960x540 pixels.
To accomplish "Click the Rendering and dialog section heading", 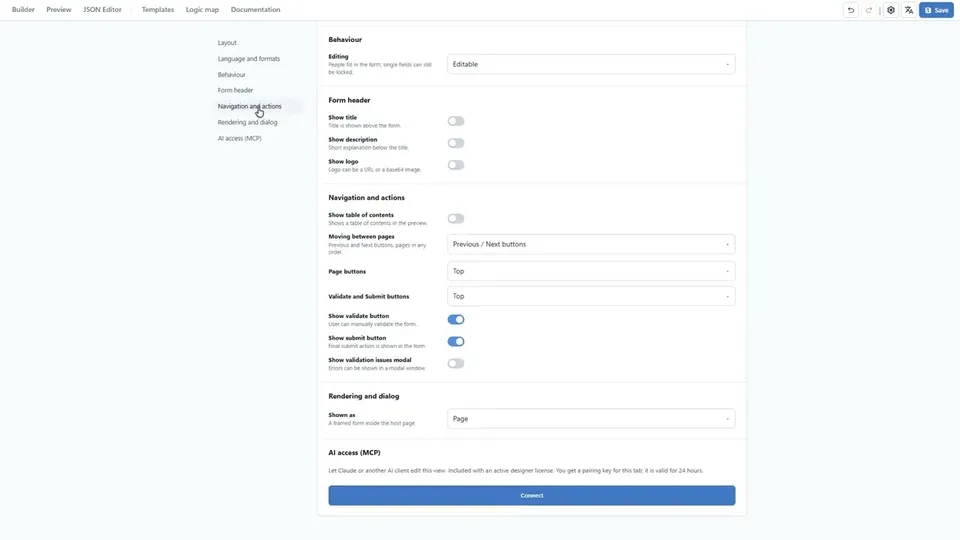I will (x=364, y=396).
